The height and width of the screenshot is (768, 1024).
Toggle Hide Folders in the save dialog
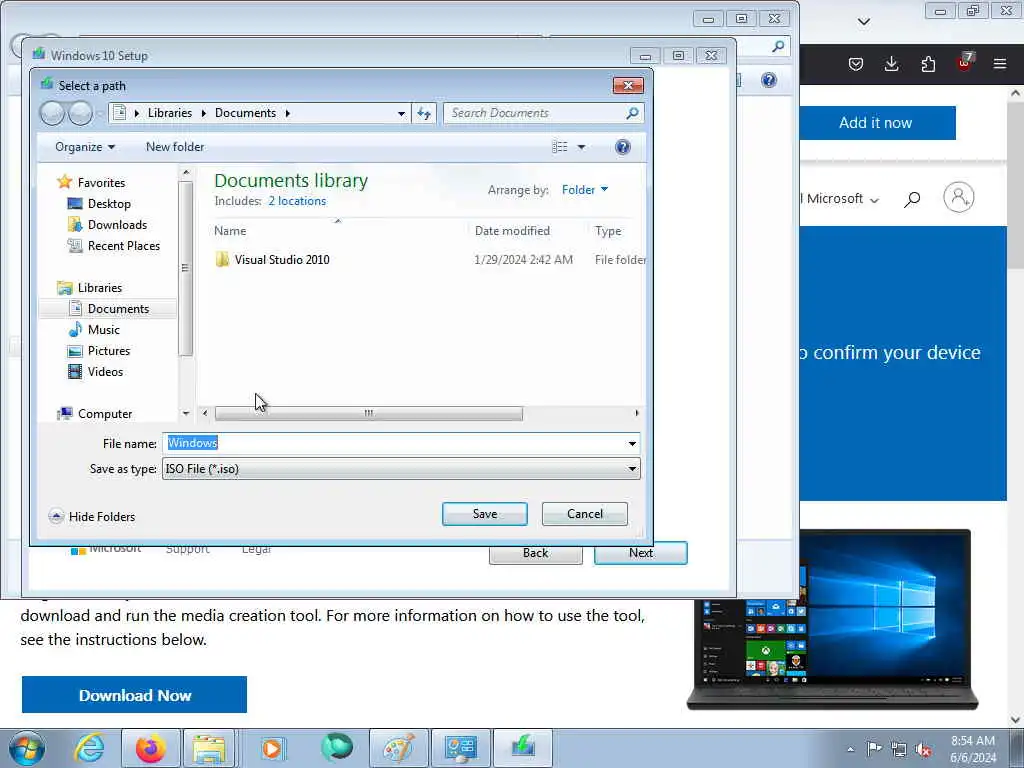tap(92, 517)
